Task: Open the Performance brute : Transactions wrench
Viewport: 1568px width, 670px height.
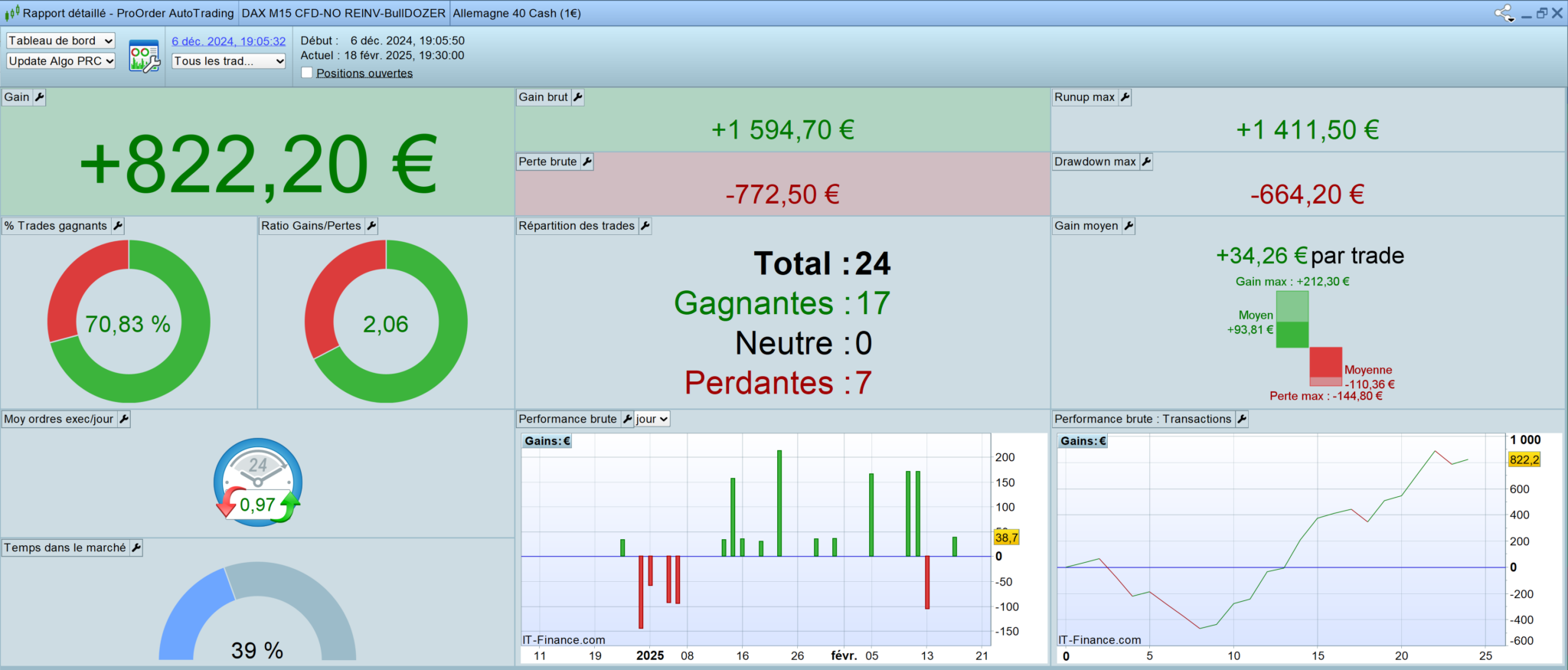Action: coord(1242,419)
